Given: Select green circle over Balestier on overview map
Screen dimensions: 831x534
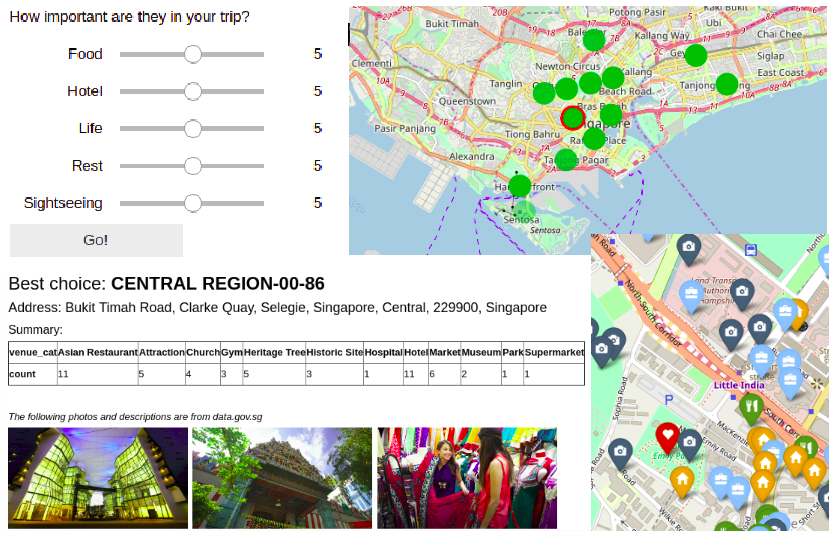Looking at the screenshot, I should [594, 40].
